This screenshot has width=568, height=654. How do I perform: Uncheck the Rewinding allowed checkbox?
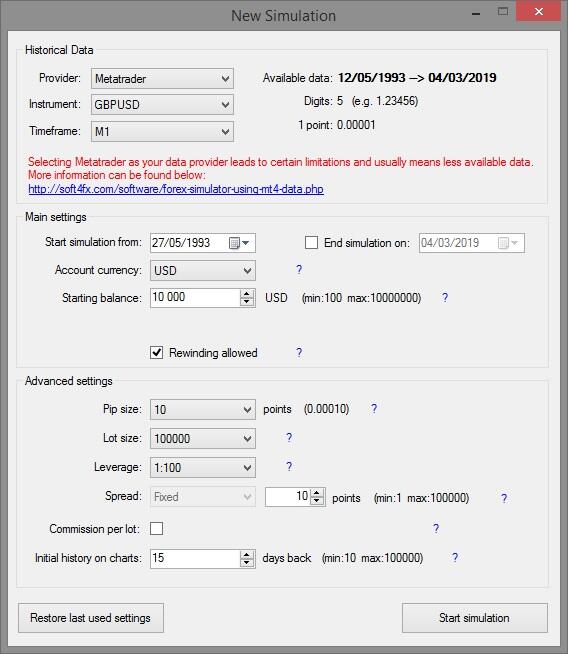(x=156, y=352)
